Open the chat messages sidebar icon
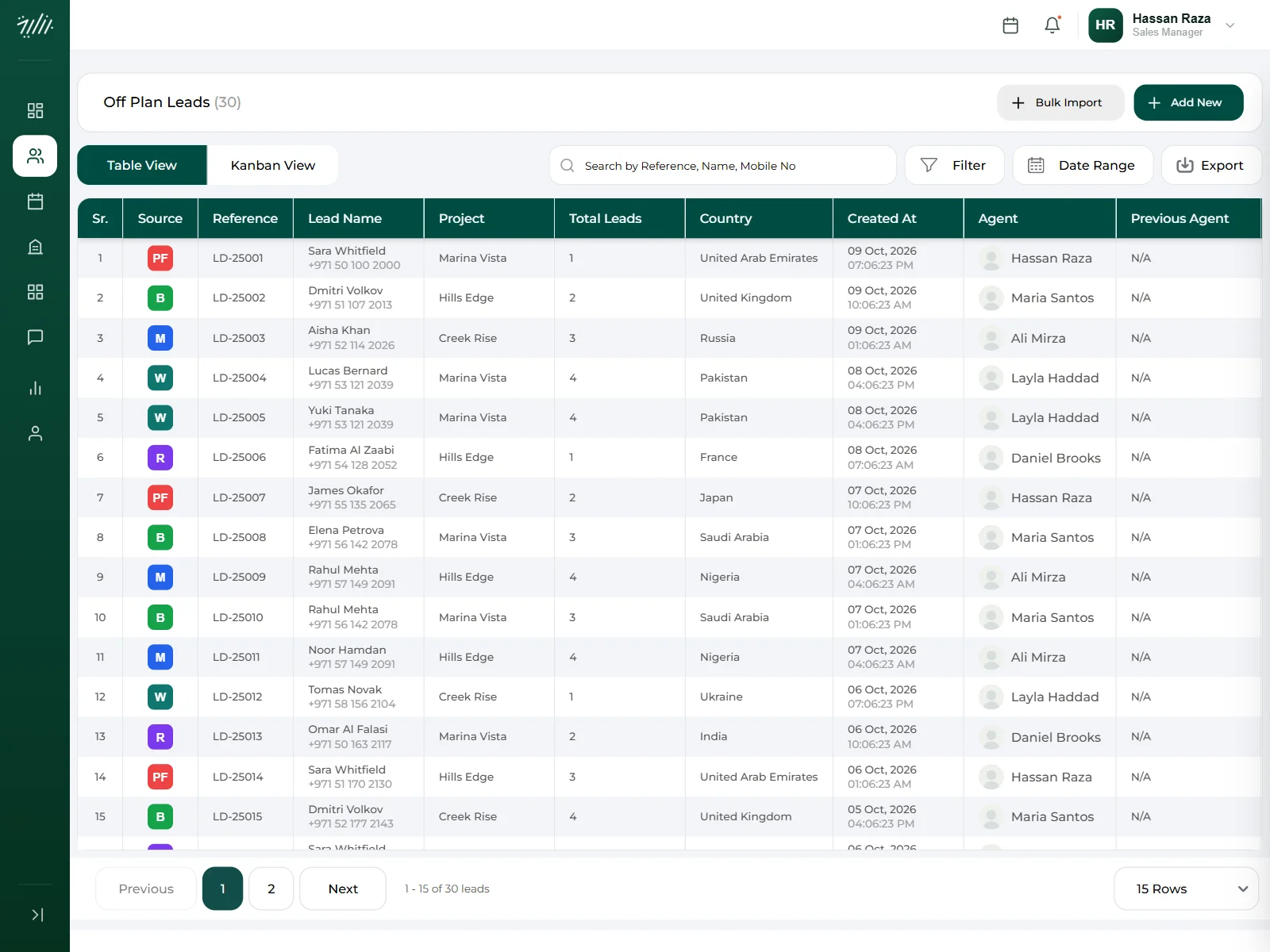1270x952 pixels. [35, 337]
